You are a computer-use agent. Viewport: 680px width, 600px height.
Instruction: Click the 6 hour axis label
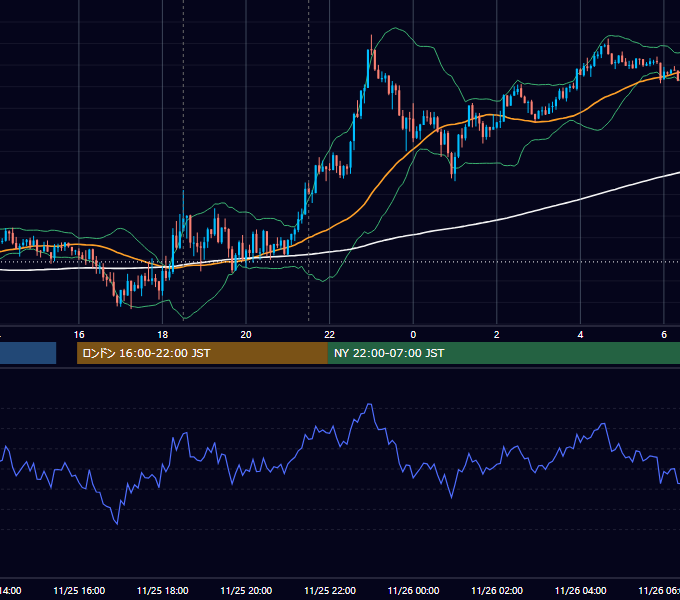(x=664, y=335)
